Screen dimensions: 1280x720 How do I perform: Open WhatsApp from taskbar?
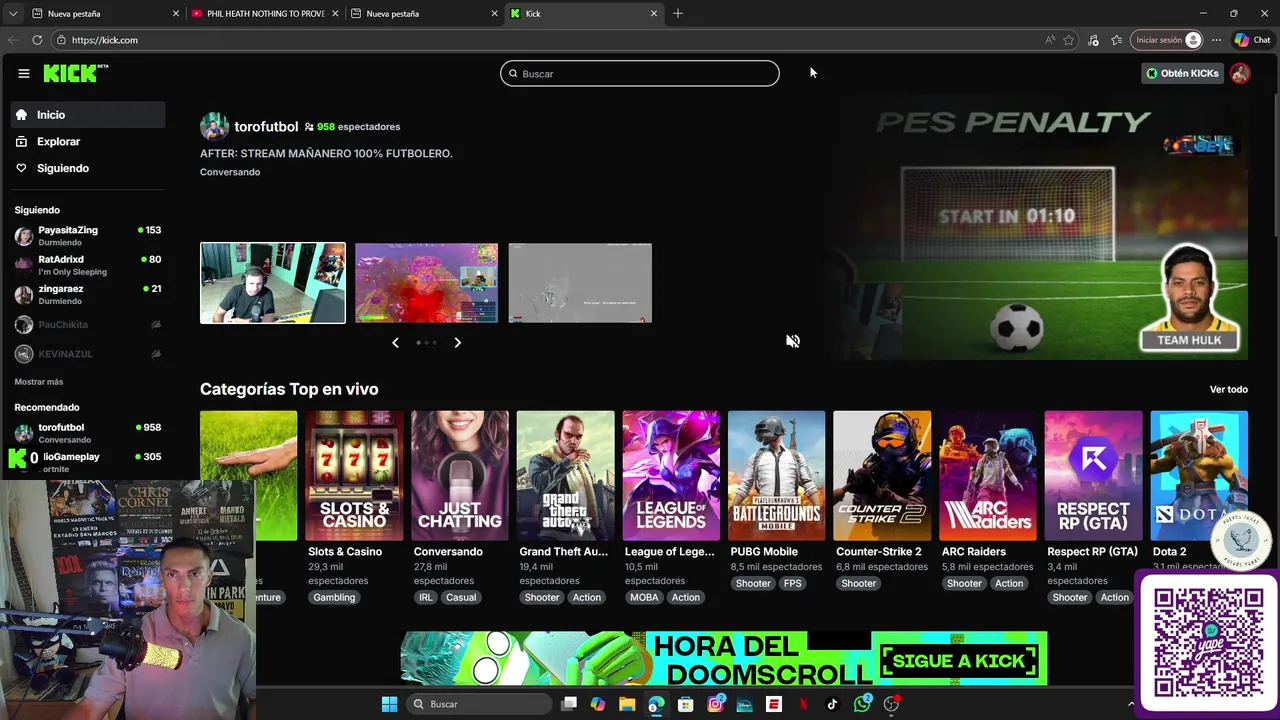click(x=862, y=704)
